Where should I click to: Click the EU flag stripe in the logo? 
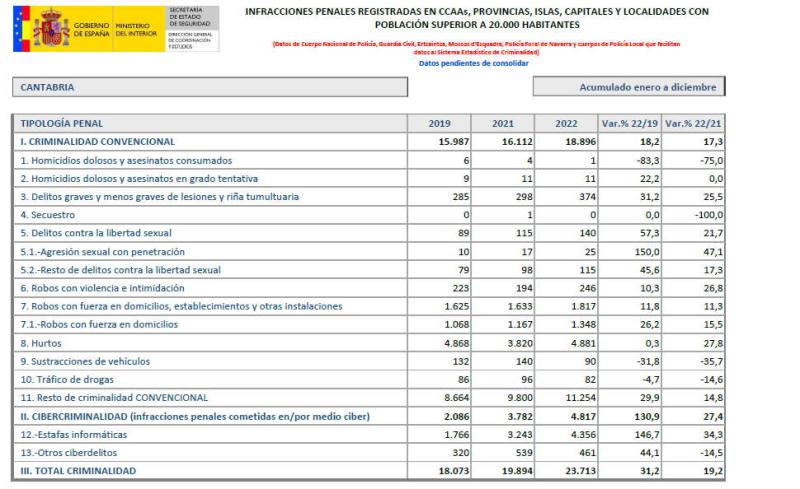18,29
